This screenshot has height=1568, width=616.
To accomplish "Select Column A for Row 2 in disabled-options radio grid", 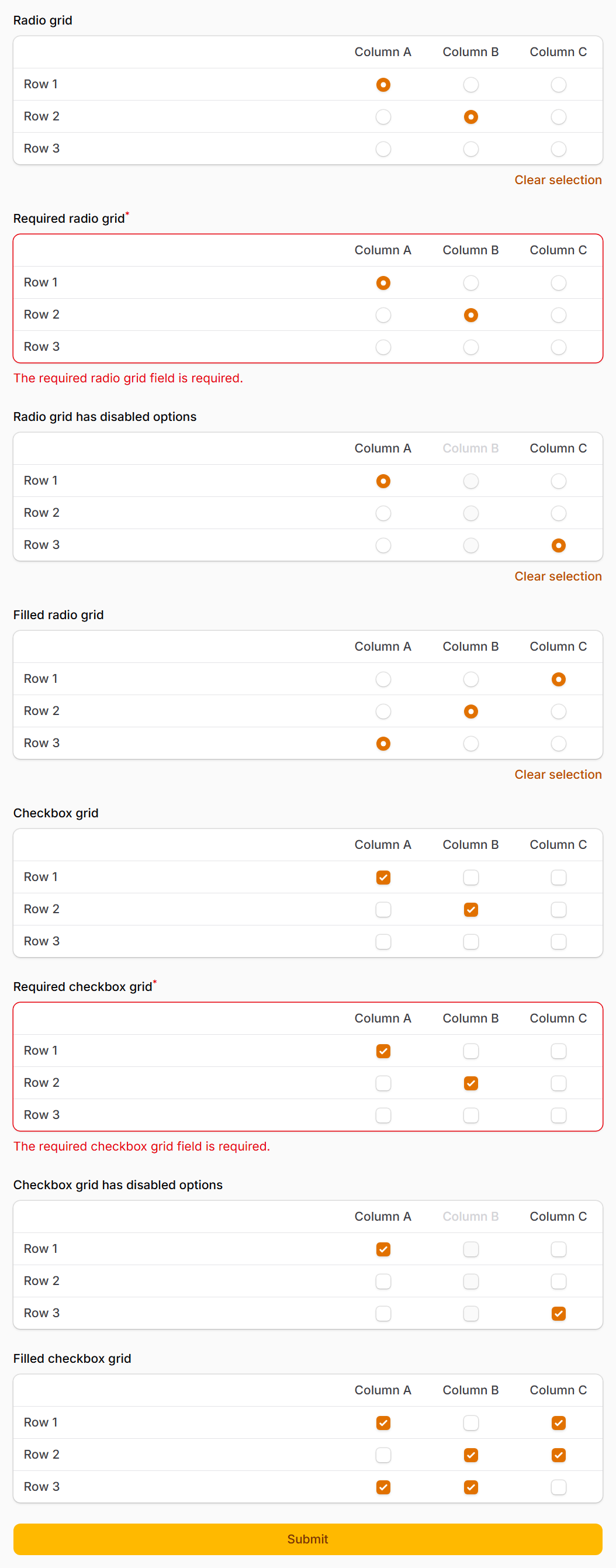I will coord(383,513).
